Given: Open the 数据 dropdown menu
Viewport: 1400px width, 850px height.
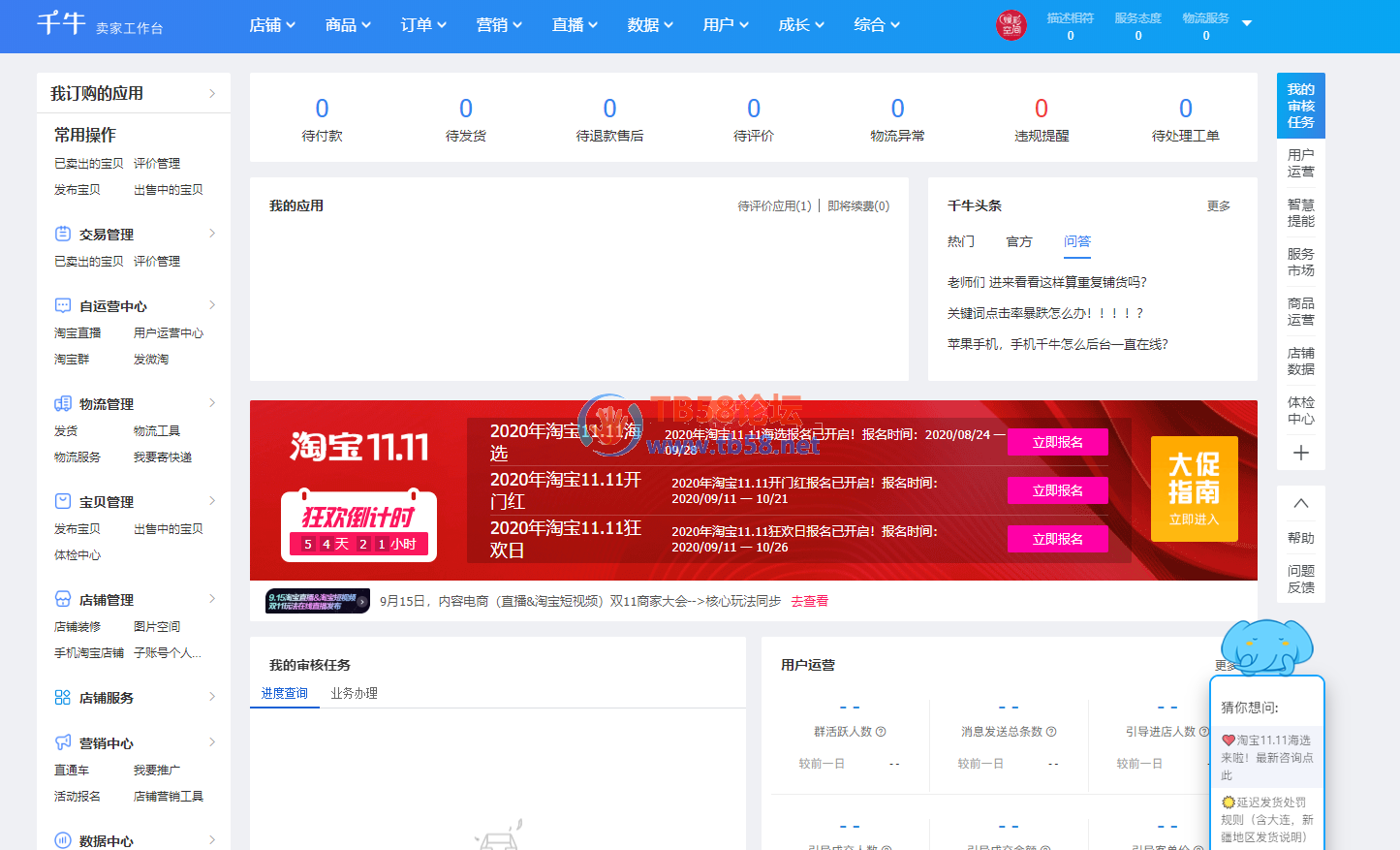Looking at the screenshot, I should pos(651,25).
